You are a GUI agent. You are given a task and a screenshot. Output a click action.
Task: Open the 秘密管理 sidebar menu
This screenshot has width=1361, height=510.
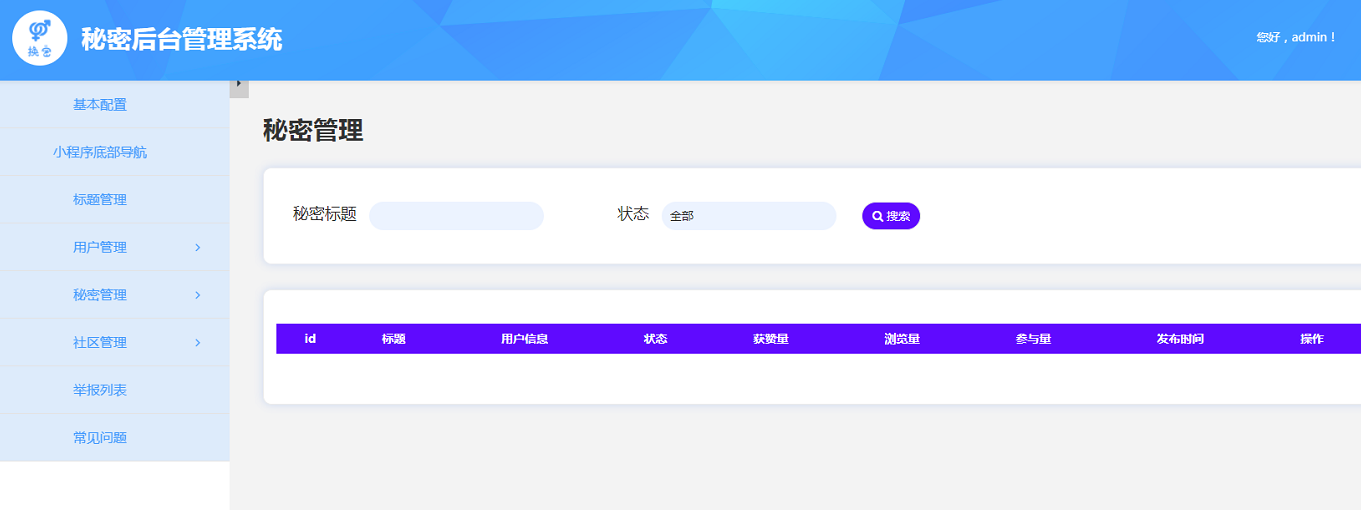click(100, 295)
